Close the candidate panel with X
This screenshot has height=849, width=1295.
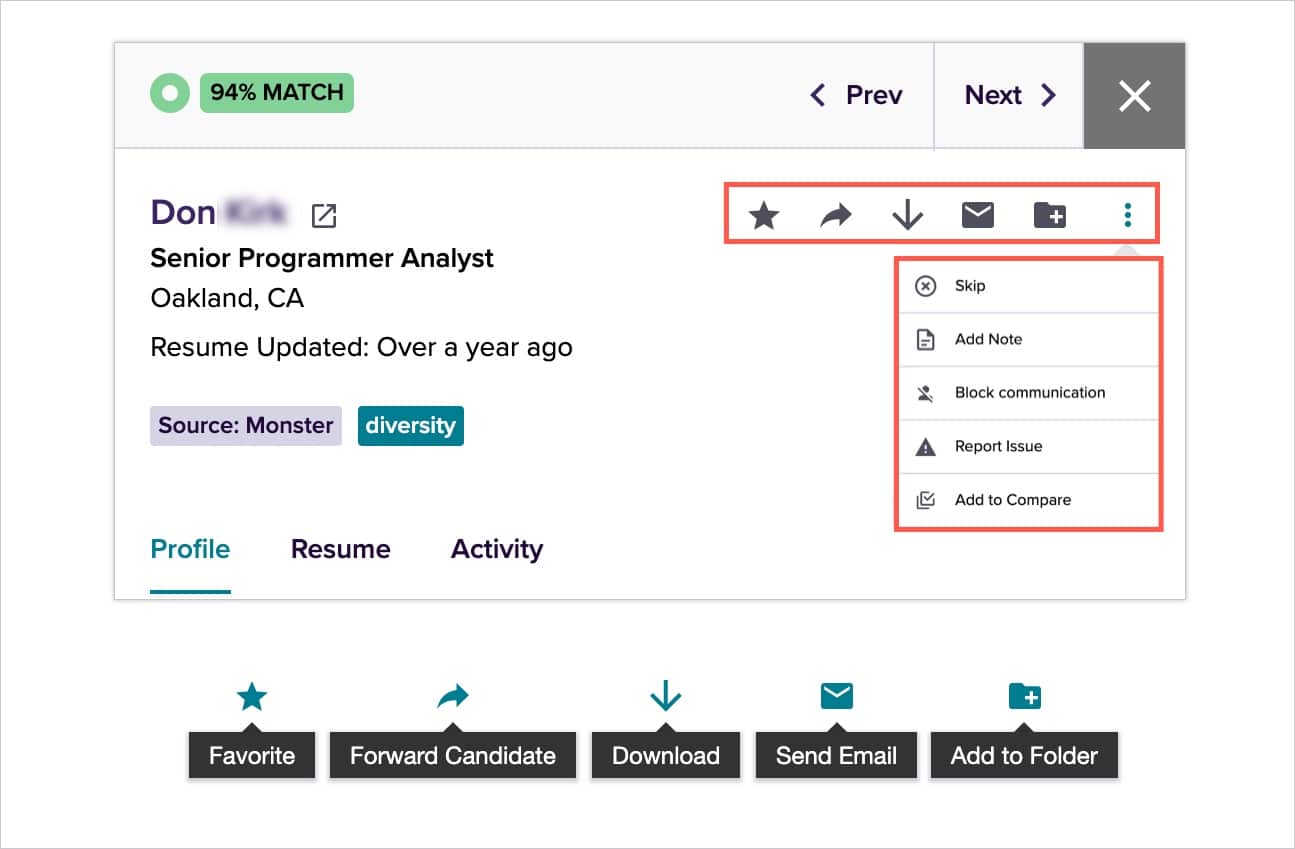click(1134, 96)
